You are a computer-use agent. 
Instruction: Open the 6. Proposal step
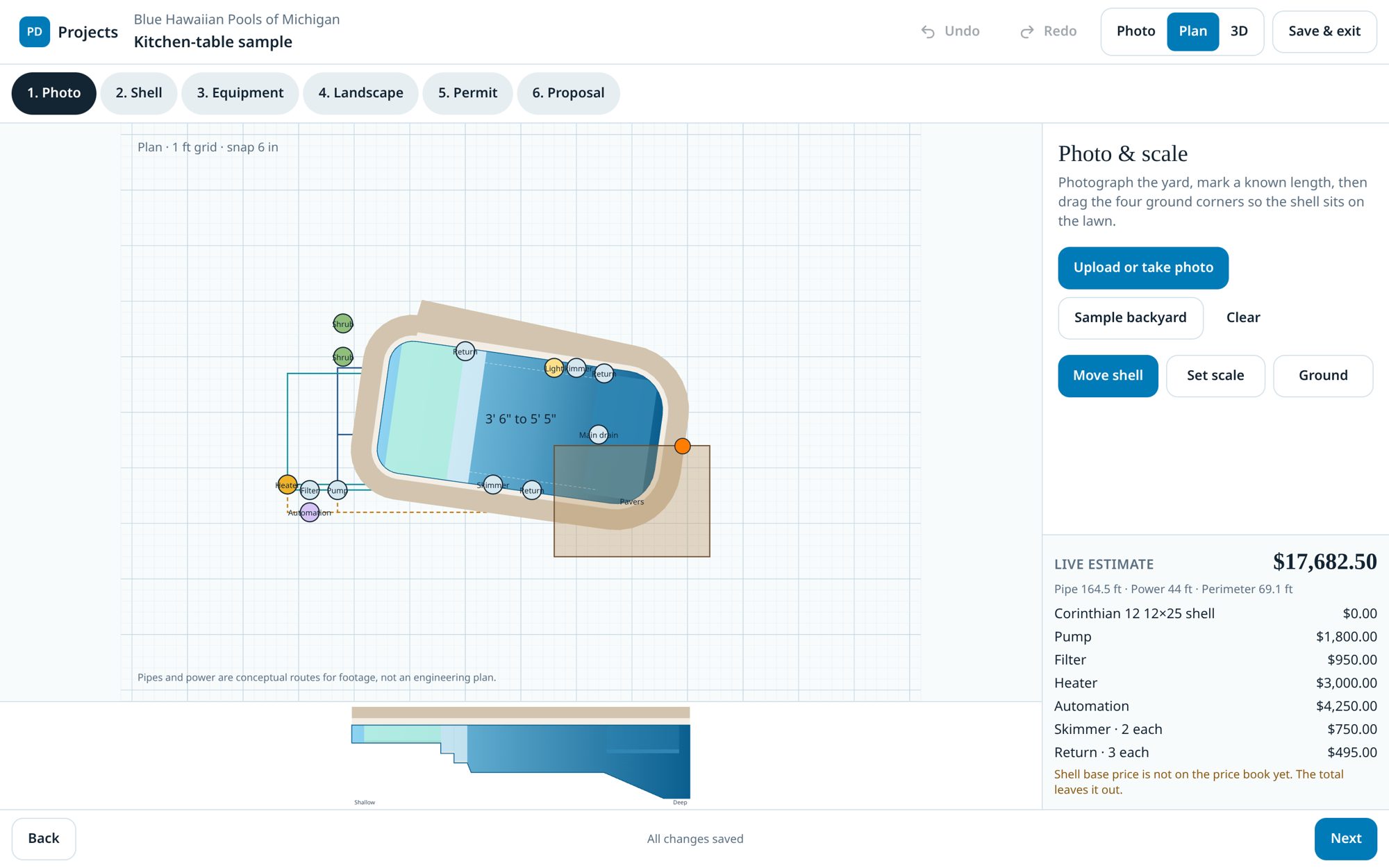568,93
